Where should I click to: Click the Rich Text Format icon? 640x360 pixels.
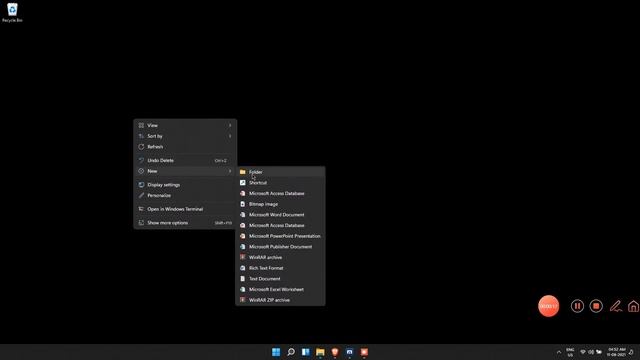point(242,268)
